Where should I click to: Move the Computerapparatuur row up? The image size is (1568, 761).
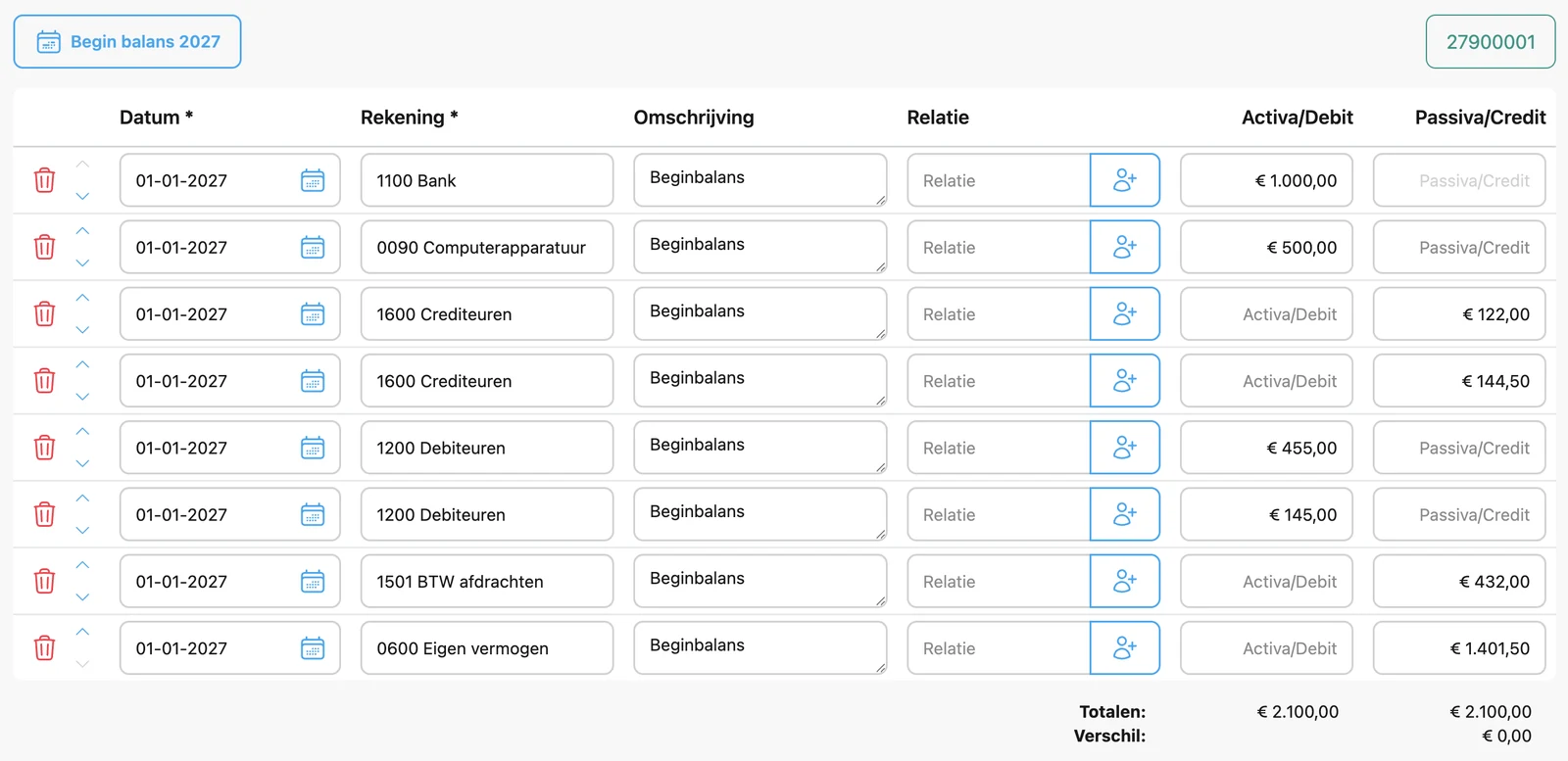[x=83, y=231]
